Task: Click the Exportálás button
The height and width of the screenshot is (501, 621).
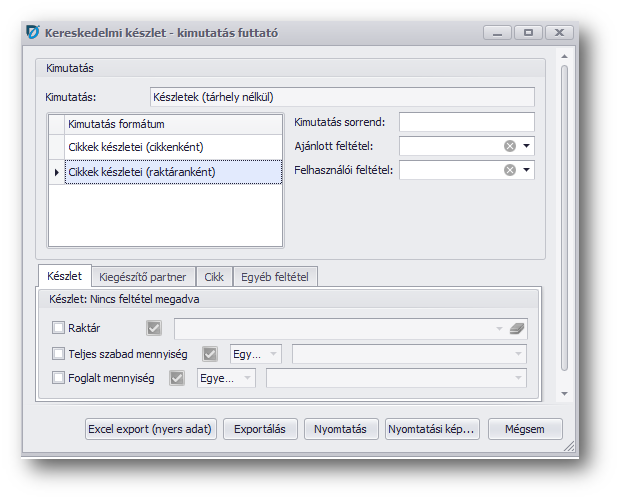Action: point(260,429)
